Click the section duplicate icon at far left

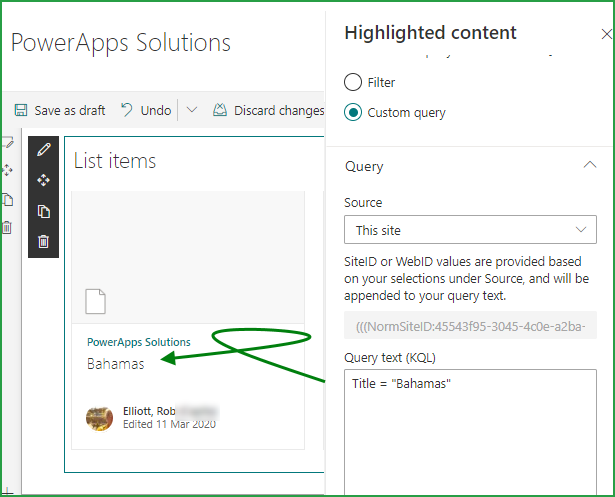8,199
